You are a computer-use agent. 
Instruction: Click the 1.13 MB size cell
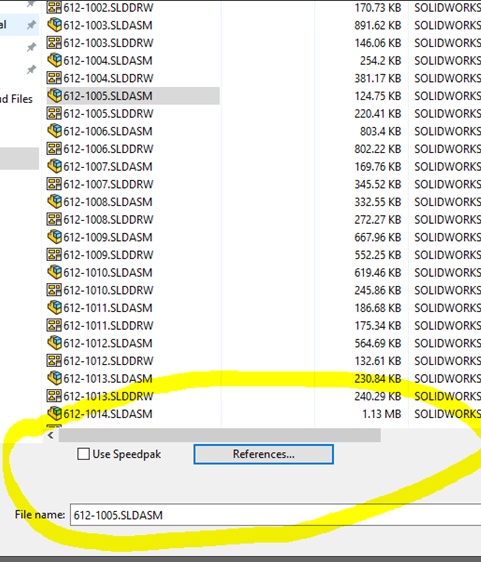click(382, 414)
